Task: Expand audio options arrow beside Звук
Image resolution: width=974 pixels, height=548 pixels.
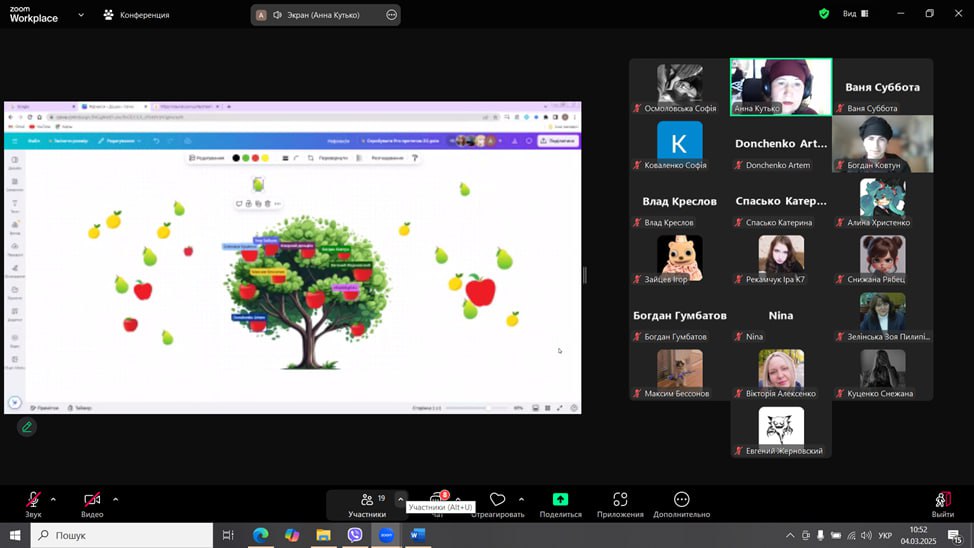Action: (x=53, y=499)
